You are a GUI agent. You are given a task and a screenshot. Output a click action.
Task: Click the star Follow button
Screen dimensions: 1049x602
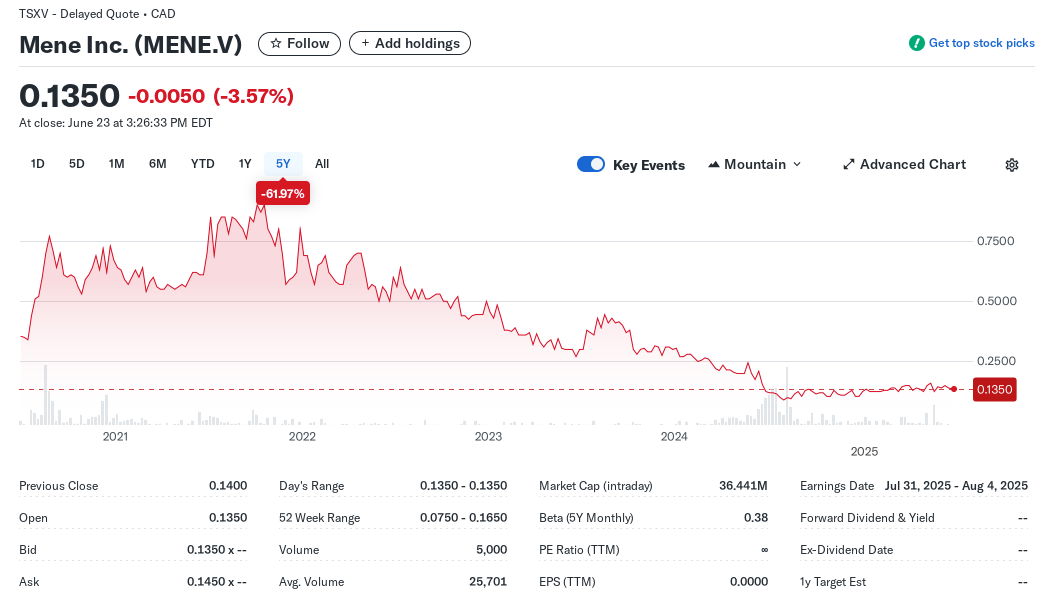point(299,43)
